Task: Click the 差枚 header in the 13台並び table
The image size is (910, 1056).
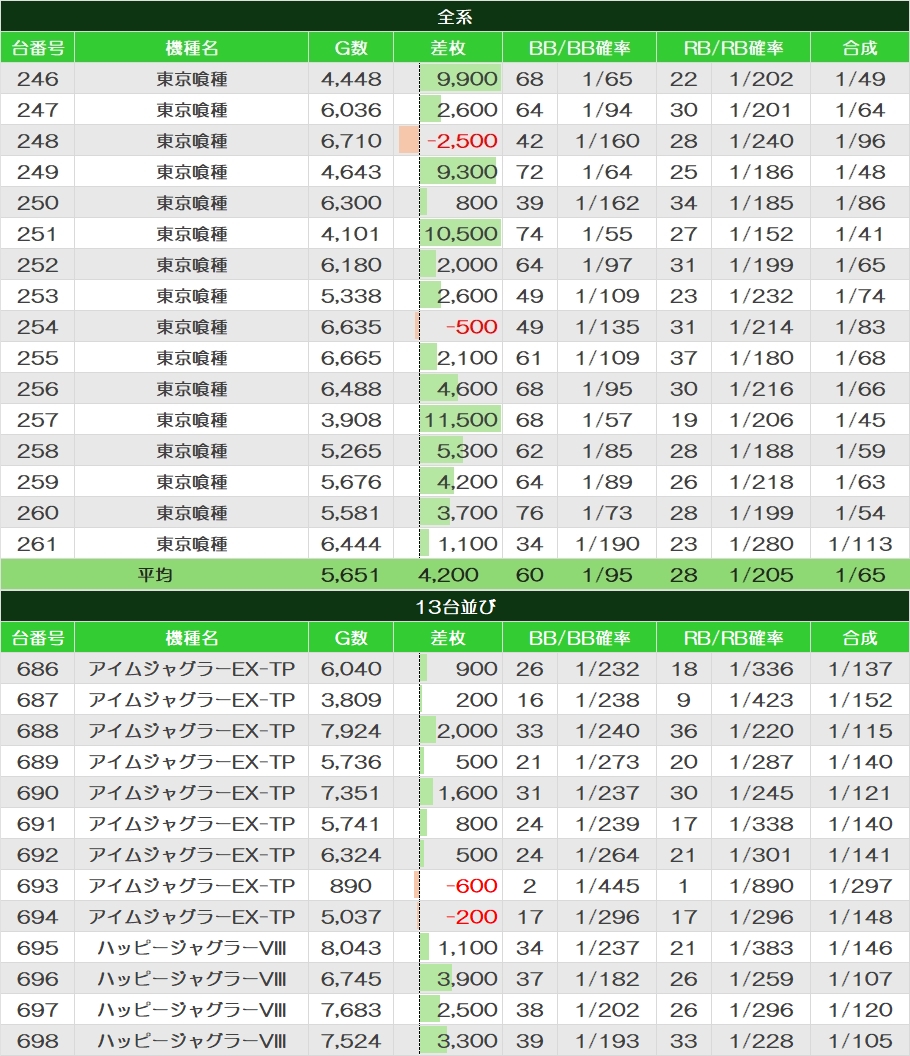Action: [448, 638]
